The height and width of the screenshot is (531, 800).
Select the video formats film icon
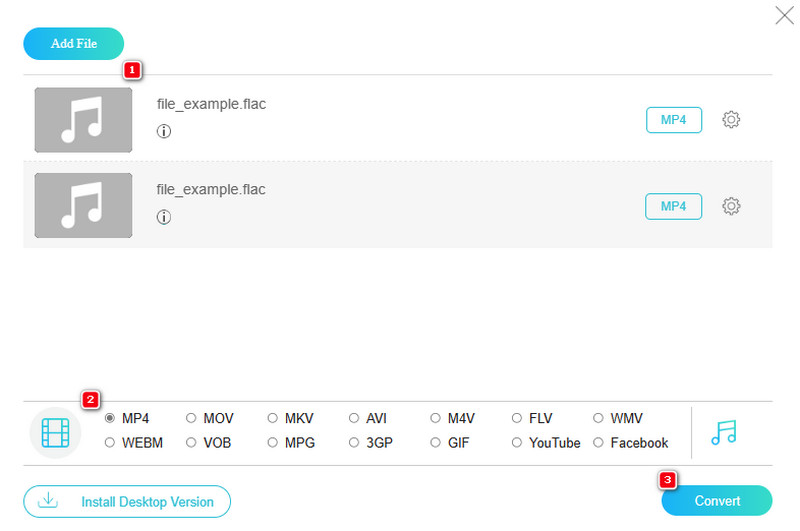(56, 432)
